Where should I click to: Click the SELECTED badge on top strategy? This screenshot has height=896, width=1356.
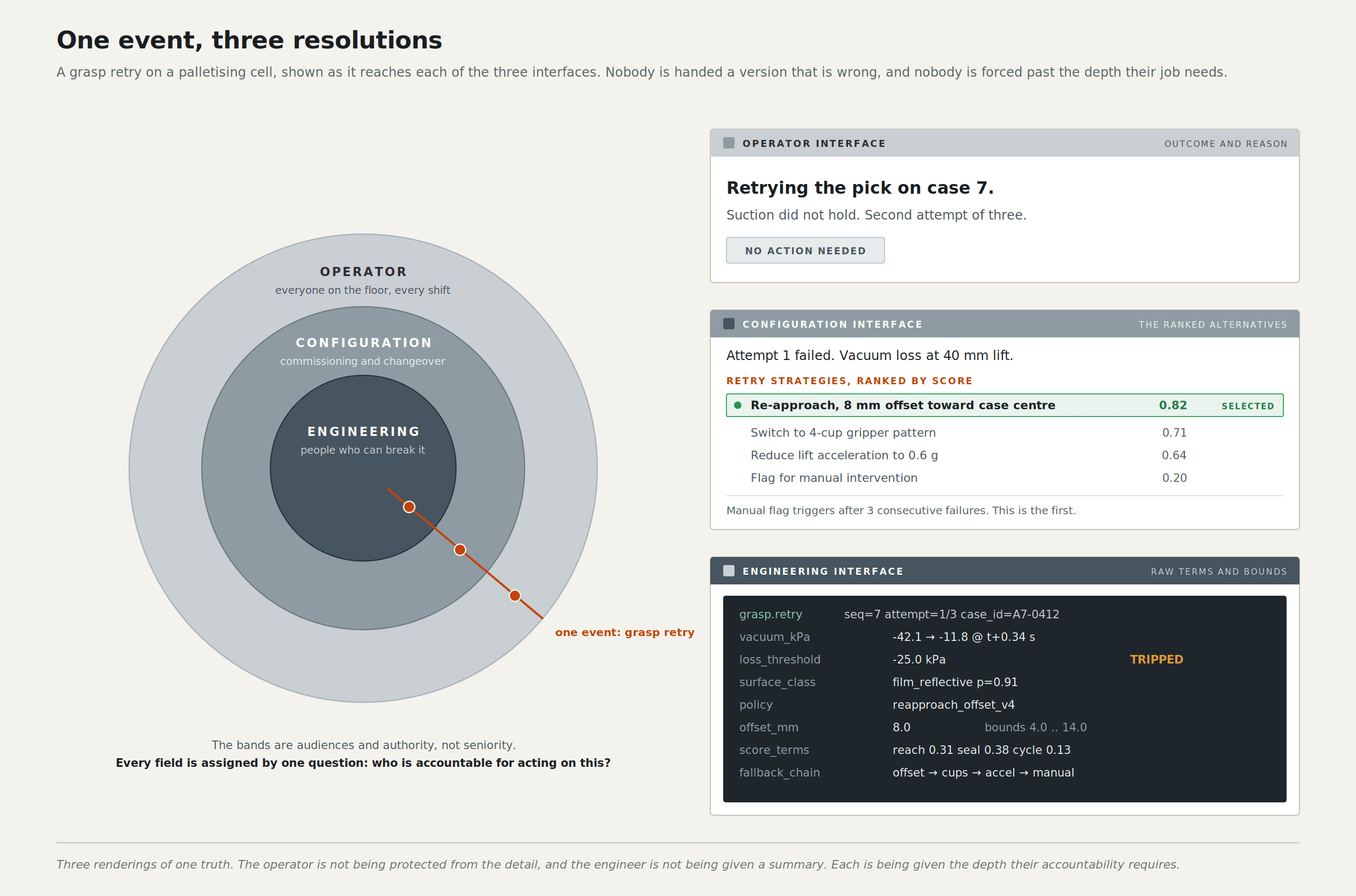(x=1247, y=406)
